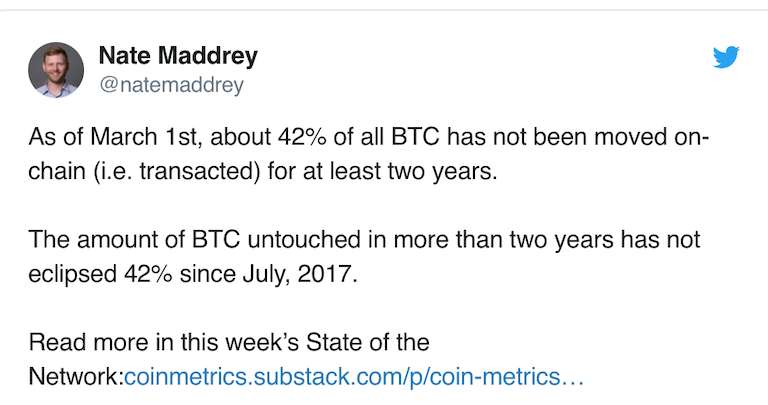
Task: Open the @natemaddrey handle link
Action: pos(171,85)
